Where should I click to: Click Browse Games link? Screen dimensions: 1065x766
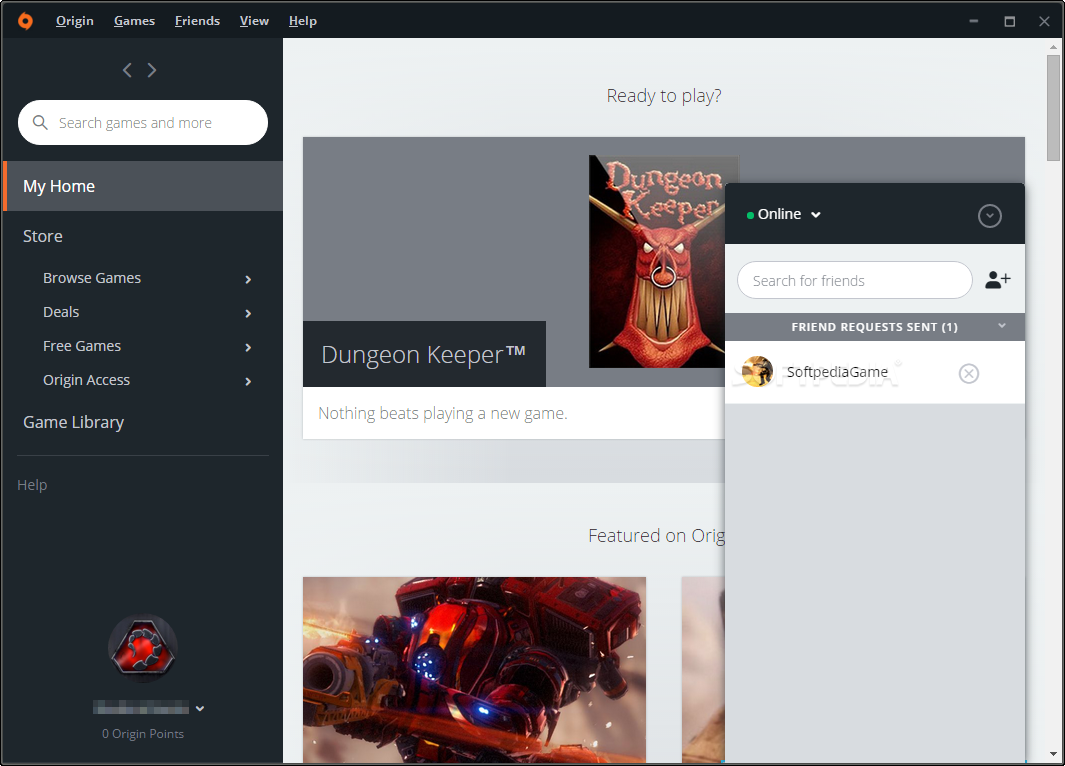pyautogui.click(x=92, y=278)
